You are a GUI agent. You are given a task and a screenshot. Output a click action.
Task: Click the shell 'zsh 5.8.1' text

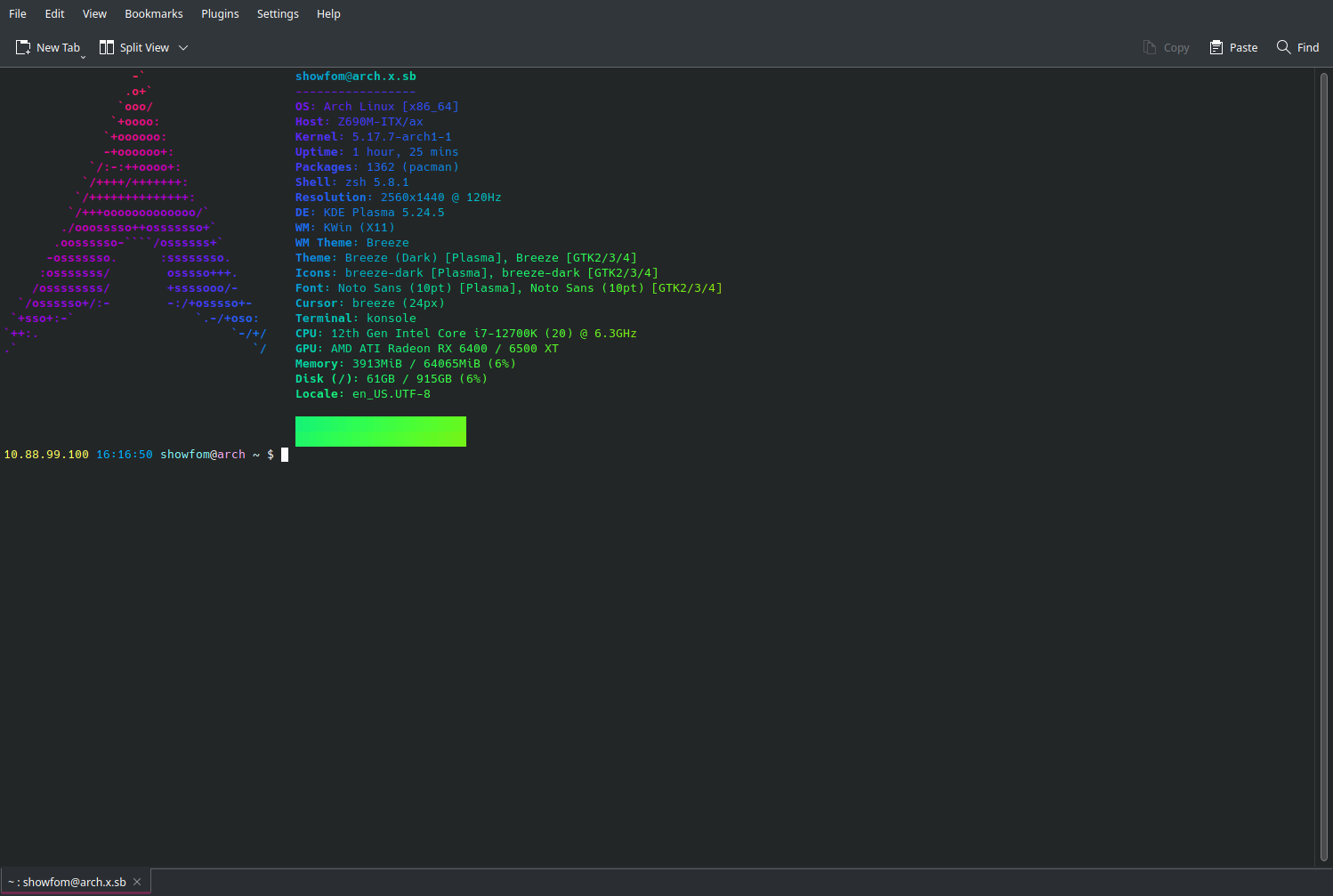[x=377, y=182]
